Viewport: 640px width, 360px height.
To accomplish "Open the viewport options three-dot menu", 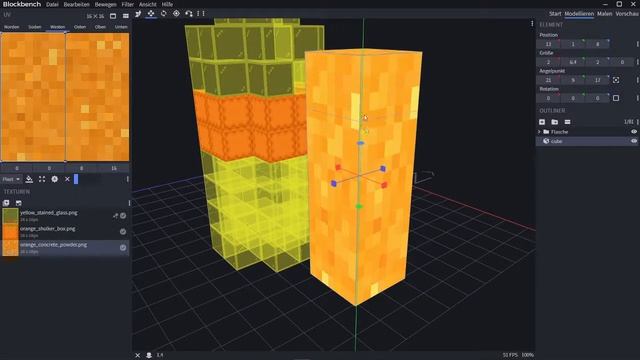I will click(x=532, y=24).
